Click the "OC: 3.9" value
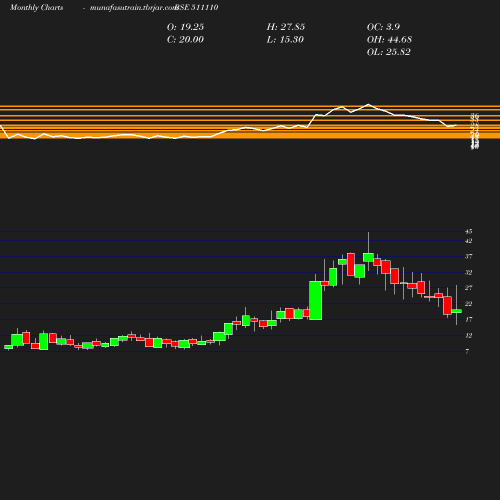 tap(383, 27)
